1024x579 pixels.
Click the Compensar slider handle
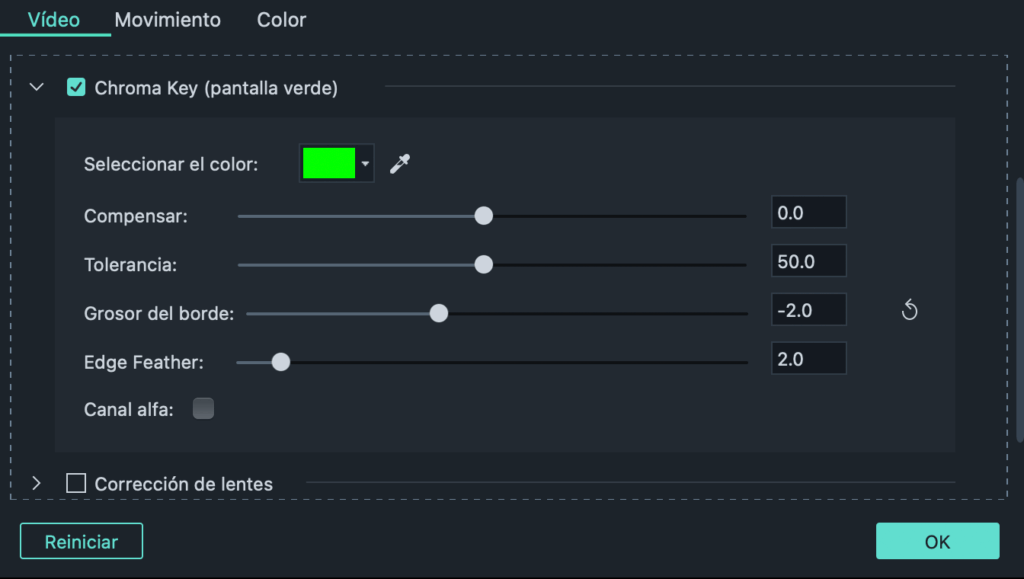point(484,215)
